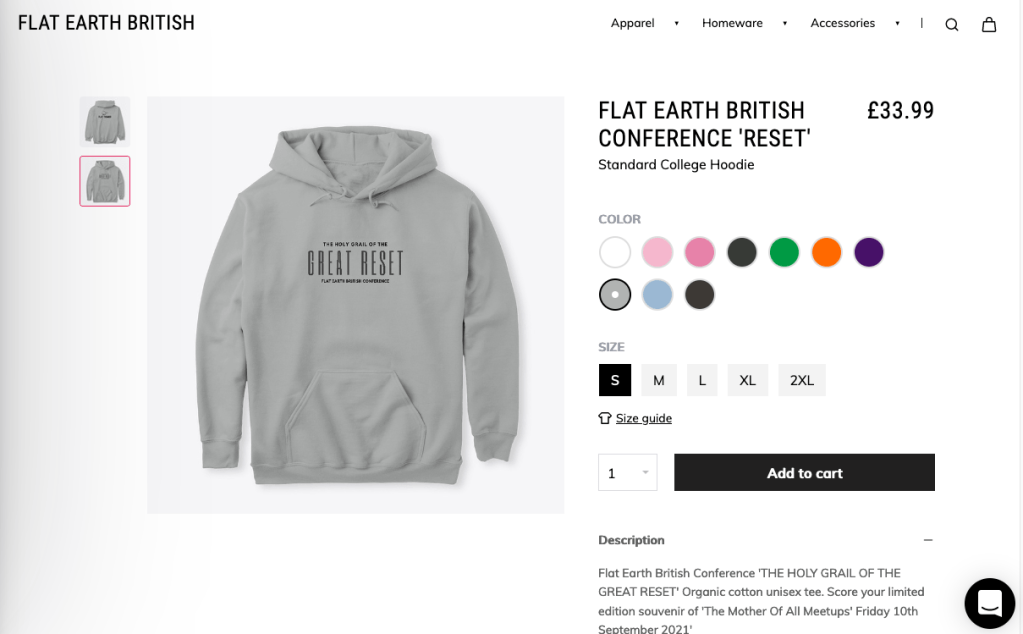Open the chat support bubble
The height and width of the screenshot is (634, 1023).
pos(989,603)
